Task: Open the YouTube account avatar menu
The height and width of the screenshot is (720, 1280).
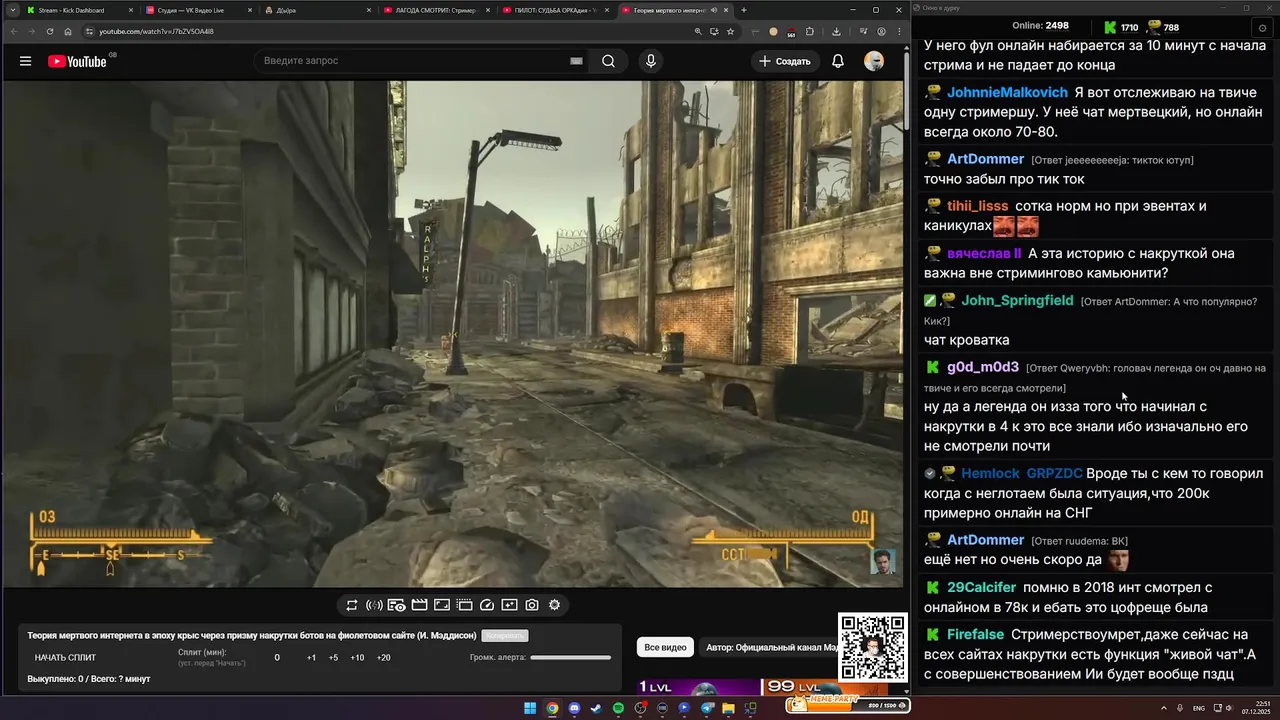Action: [874, 61]
